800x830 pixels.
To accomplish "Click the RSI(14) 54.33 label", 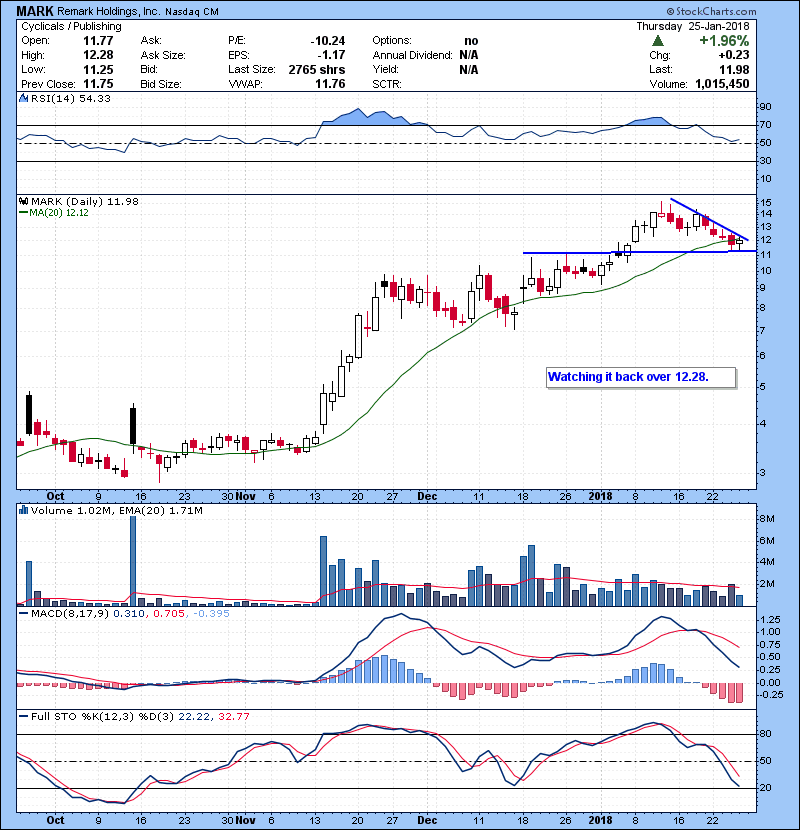I will 71,98.
